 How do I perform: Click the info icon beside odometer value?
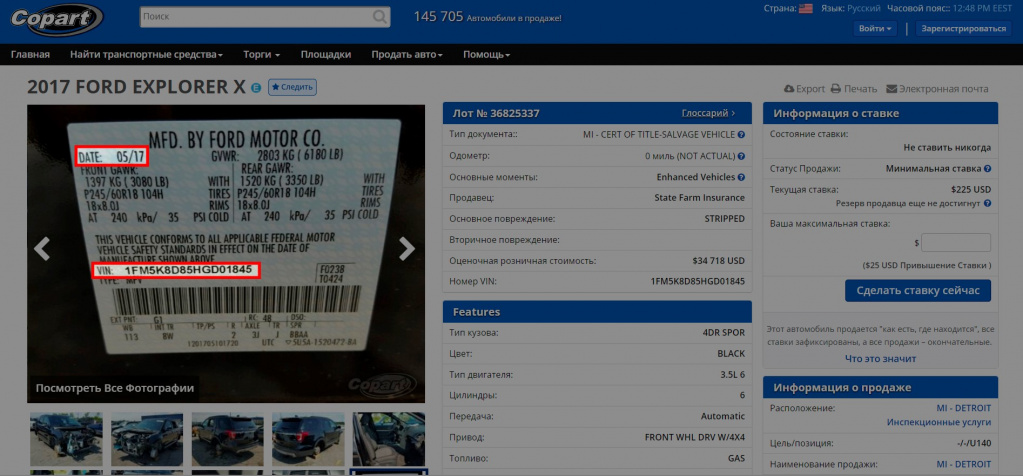coord(741,156)
